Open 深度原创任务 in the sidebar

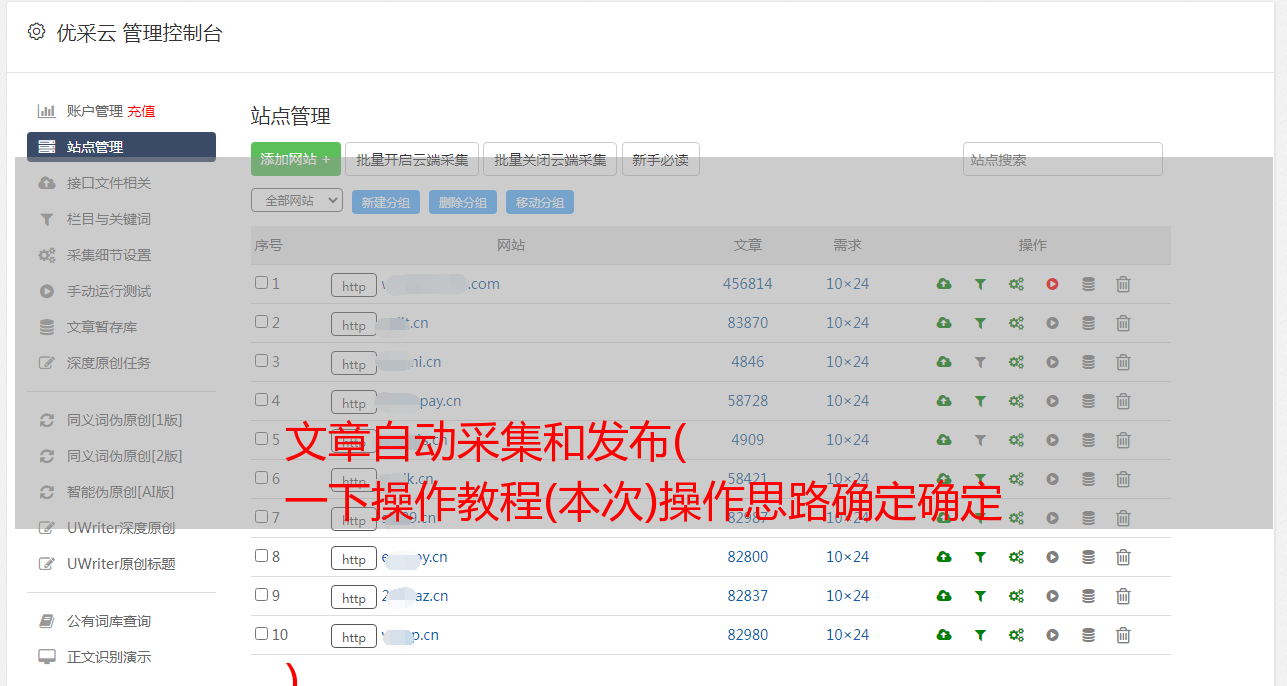[109, 363]
